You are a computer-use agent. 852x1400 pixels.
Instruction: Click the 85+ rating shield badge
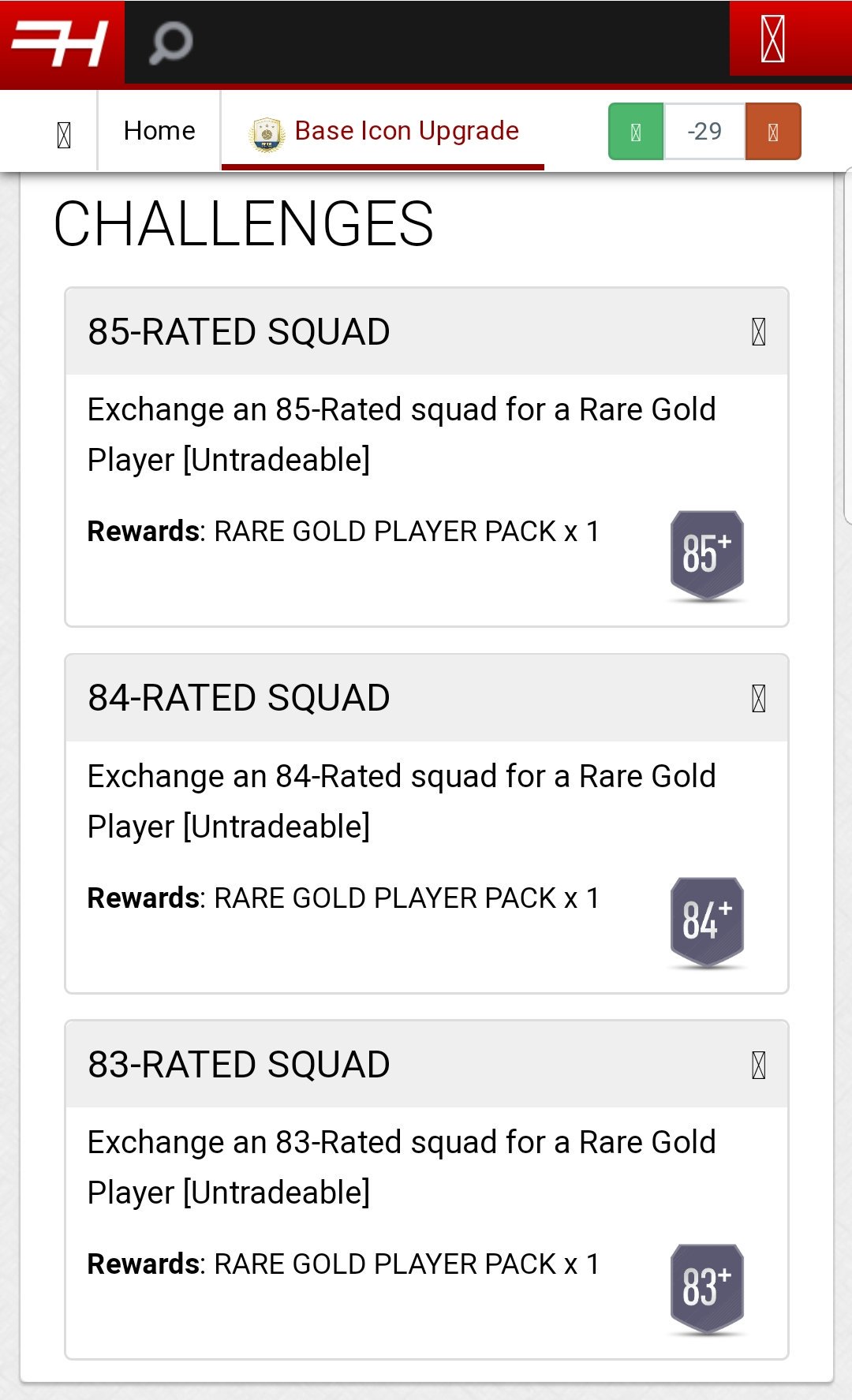click(x=707, y=556)
